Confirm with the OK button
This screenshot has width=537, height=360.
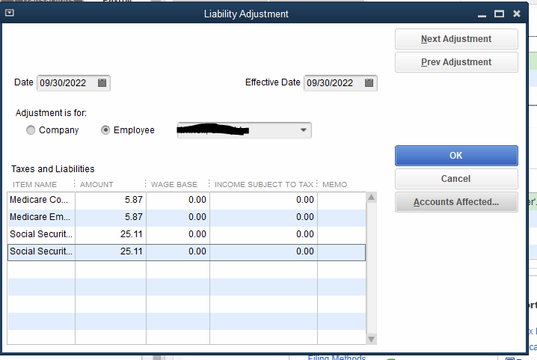pos(456,156)
